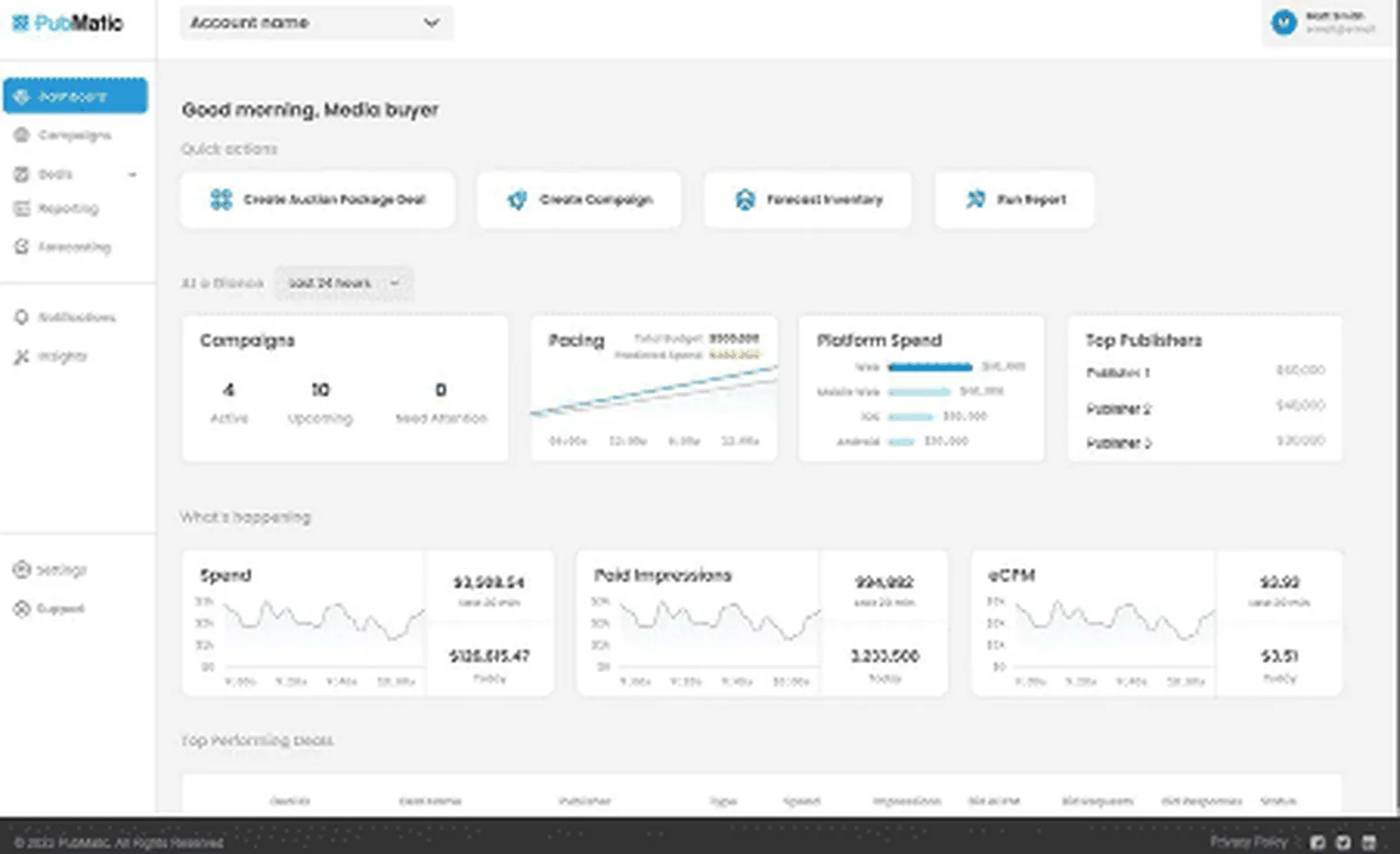The width and height of the screenshot is (1400, 854).
Task: Click the Status column header
Action: (x=1277, y=801)
